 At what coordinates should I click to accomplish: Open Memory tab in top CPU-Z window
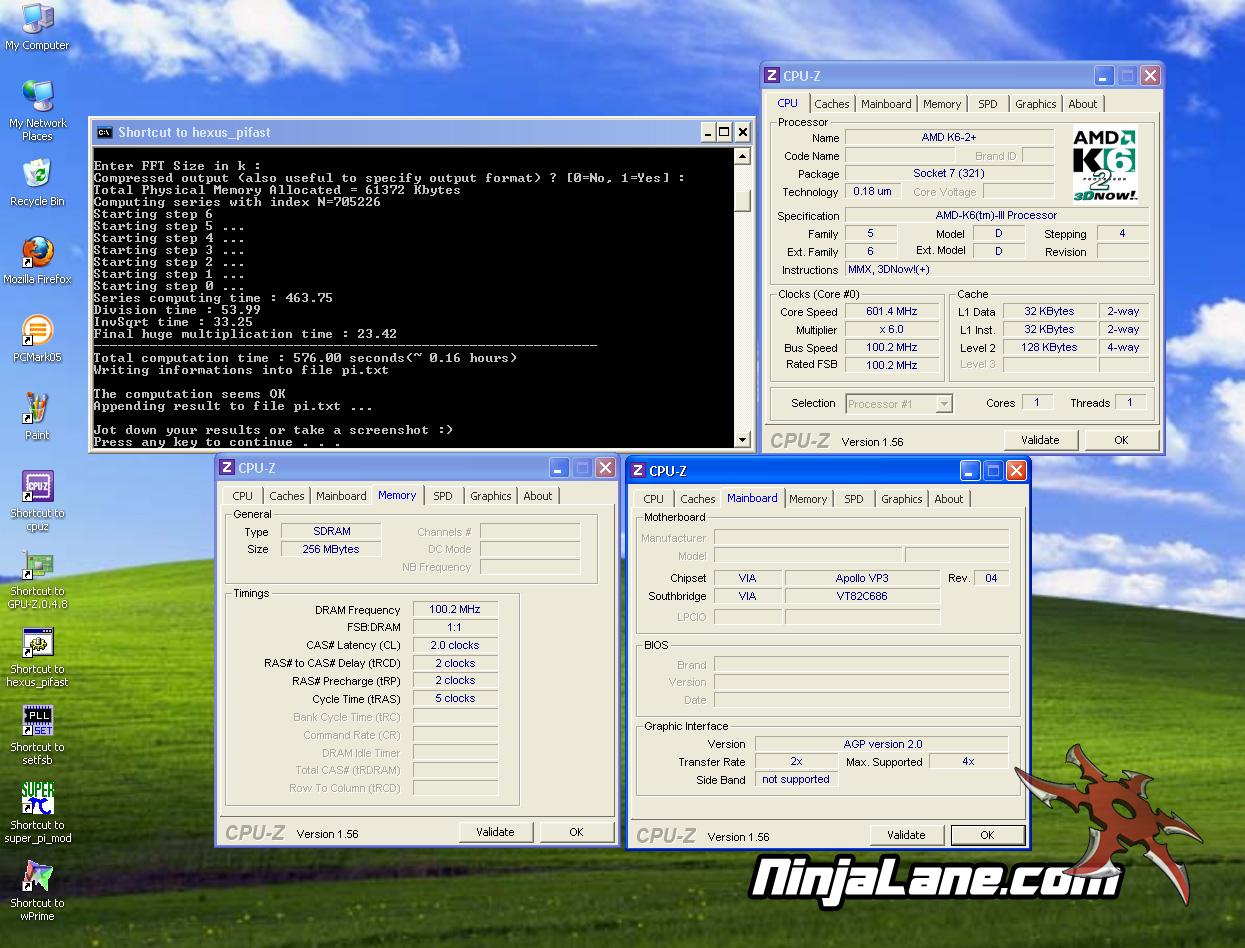coord(942,104)
